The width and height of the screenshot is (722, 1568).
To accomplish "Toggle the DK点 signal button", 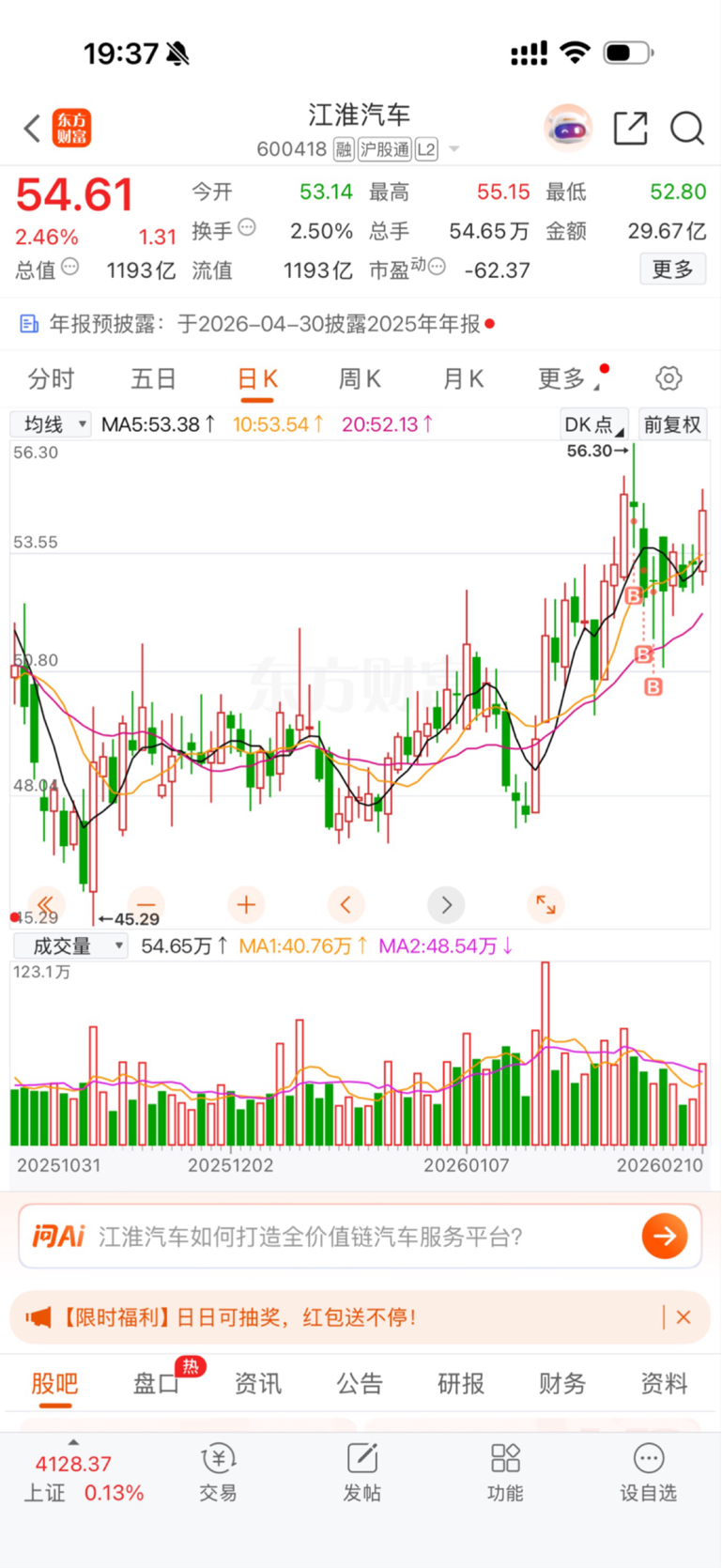I will [x=594, y=424].
